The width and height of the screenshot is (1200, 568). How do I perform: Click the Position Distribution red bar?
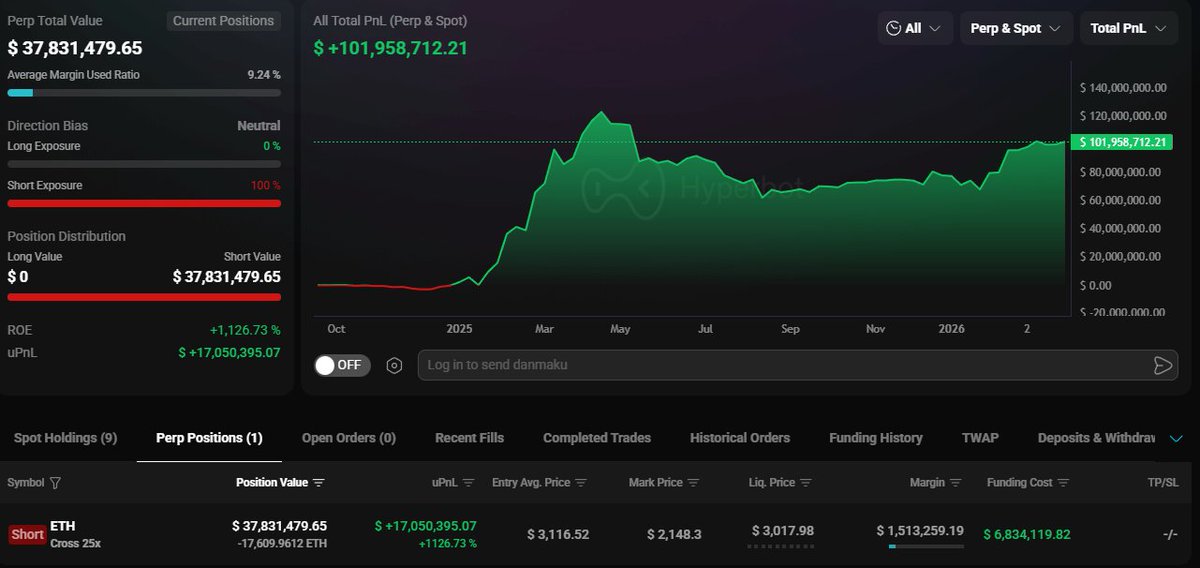pyautogui.click(x=144, y=297)
